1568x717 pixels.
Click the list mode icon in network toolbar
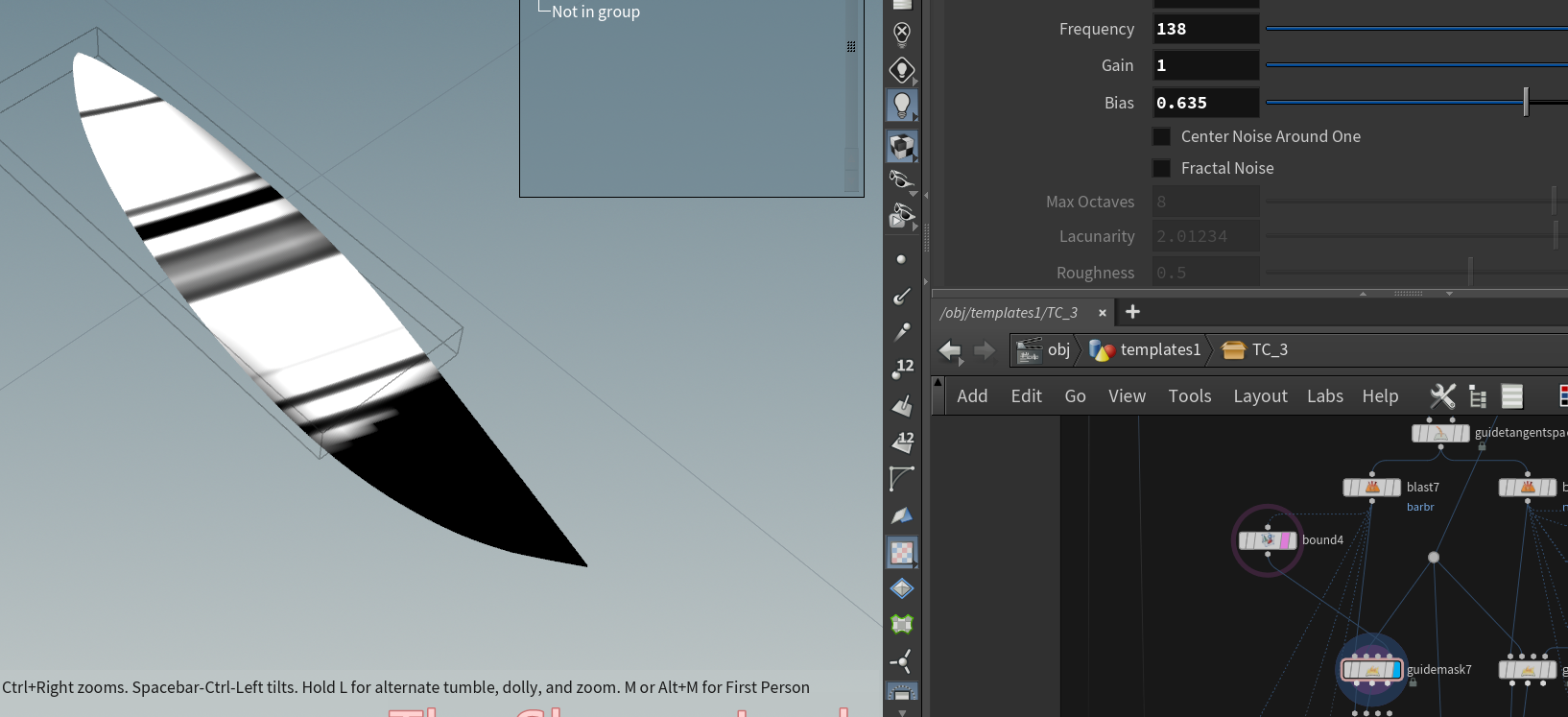point(1512,396)
